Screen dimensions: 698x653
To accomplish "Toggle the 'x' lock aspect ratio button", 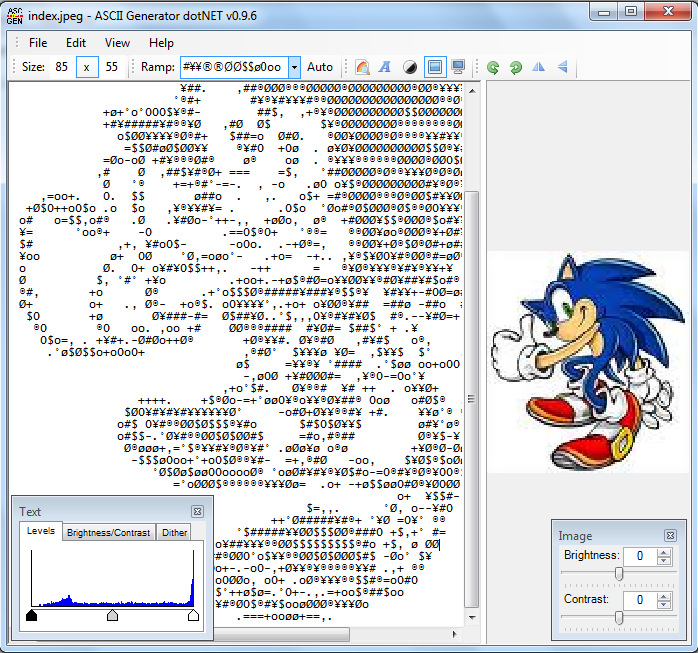I will tap(87, 67).
